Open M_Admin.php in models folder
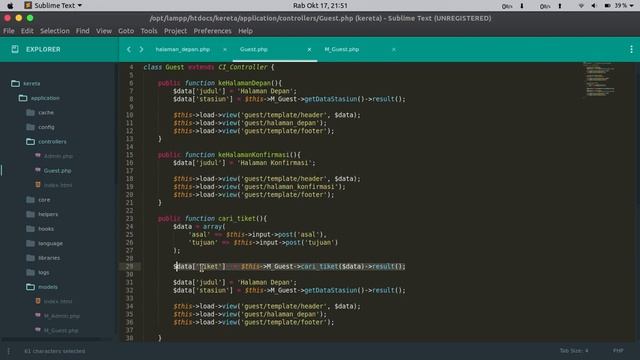 click(62, 316)
